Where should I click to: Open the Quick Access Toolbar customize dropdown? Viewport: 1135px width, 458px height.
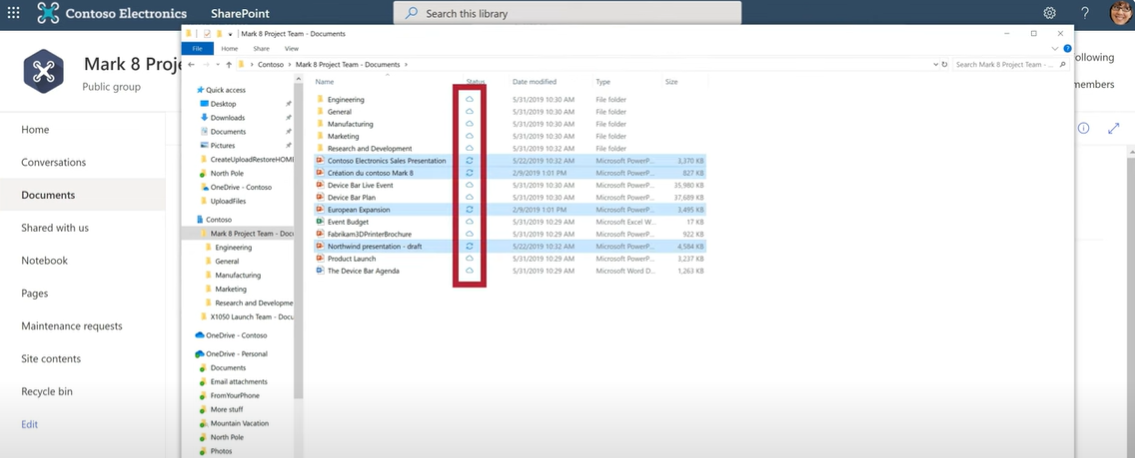230,34
